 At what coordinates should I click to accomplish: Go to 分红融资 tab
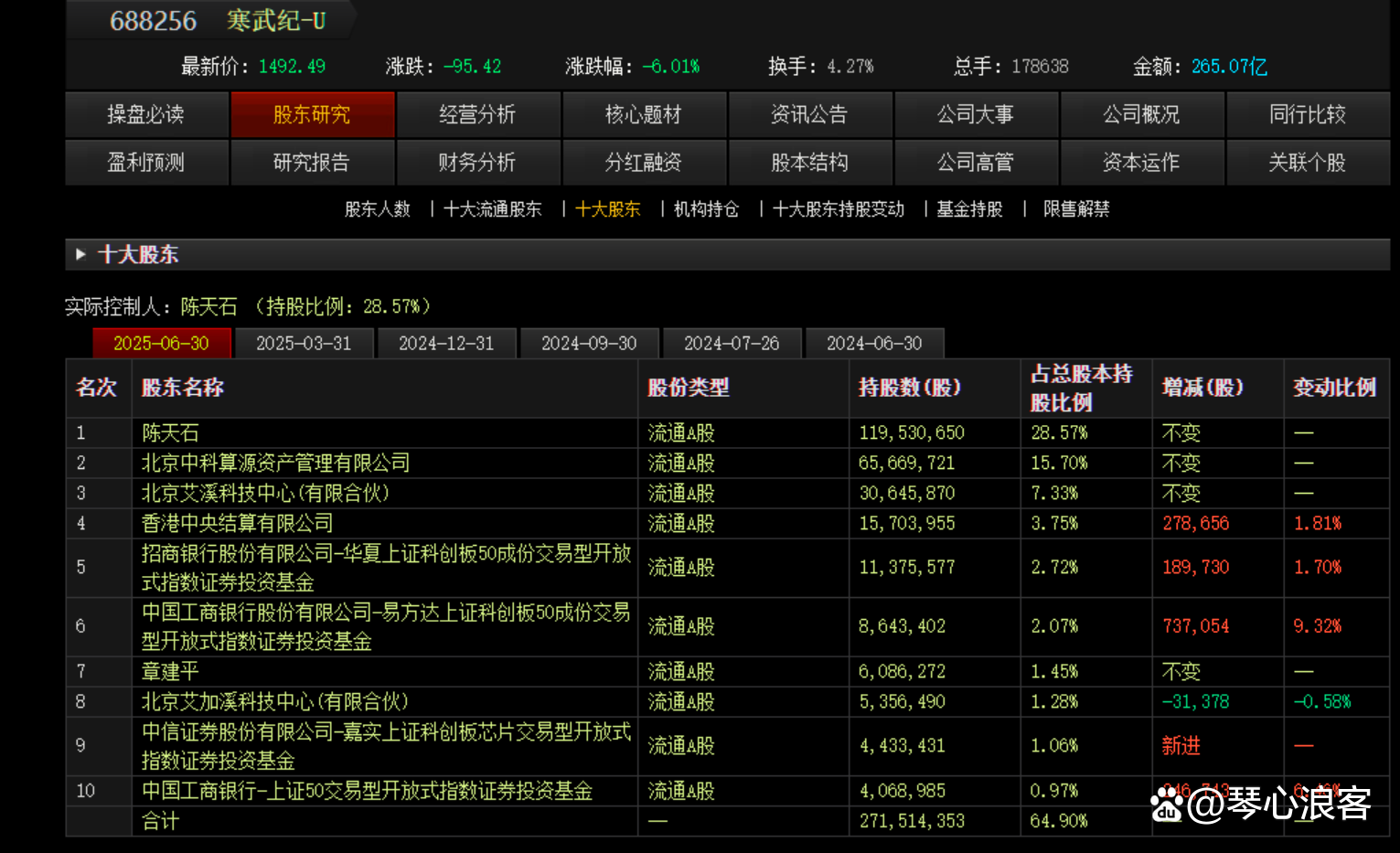[x=644, y=163]
